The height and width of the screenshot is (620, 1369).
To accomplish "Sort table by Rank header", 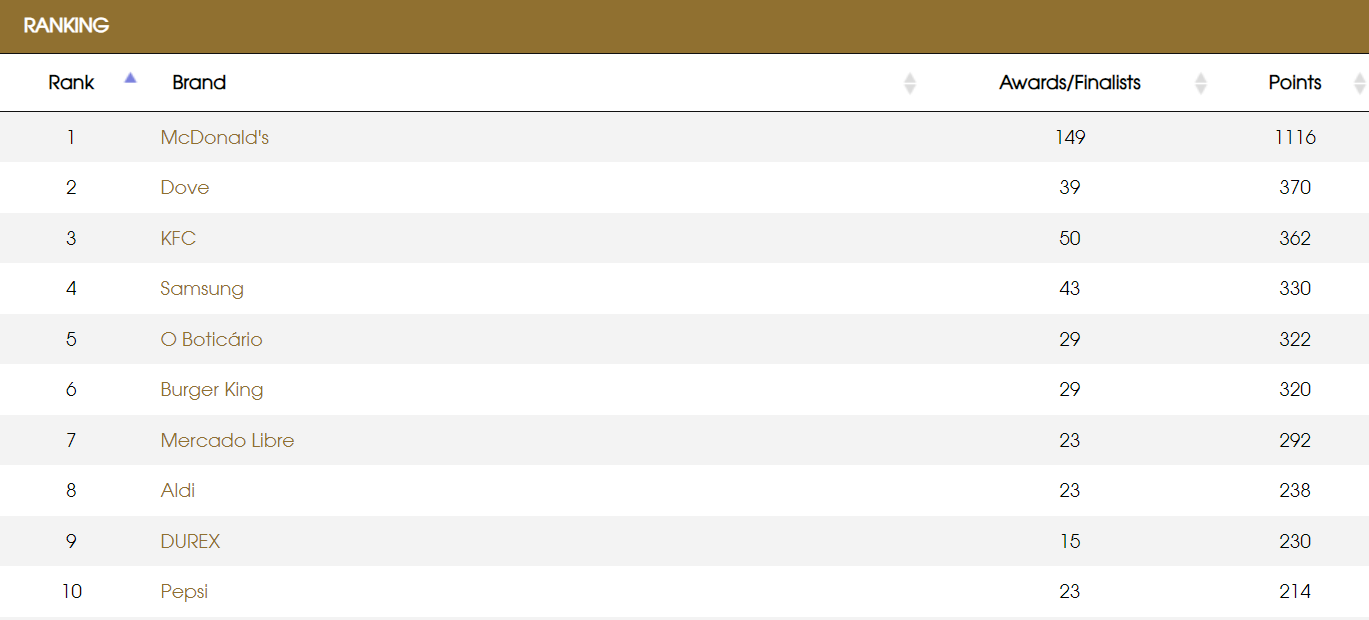I will 71,83.
